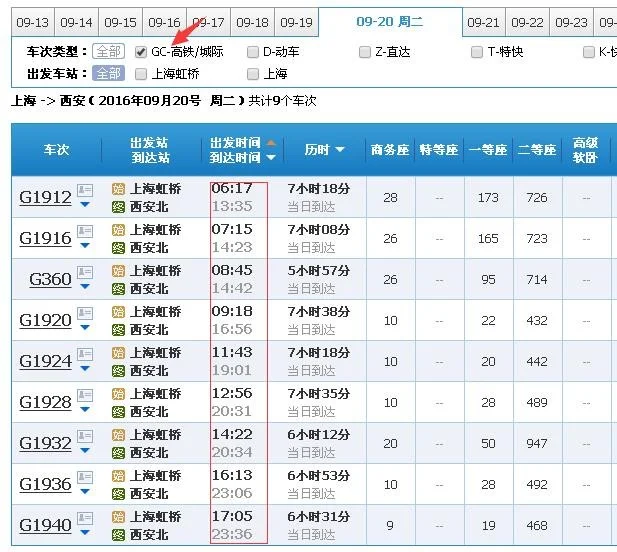Switch to the 09-19 date tab
Image resolution: width=617 pixels, height=552 pixels.
click(x=296, y=22)
